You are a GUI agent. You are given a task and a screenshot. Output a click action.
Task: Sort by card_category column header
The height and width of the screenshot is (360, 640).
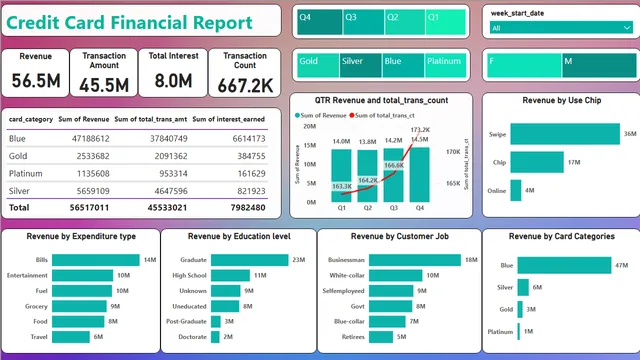pos(31,119)
